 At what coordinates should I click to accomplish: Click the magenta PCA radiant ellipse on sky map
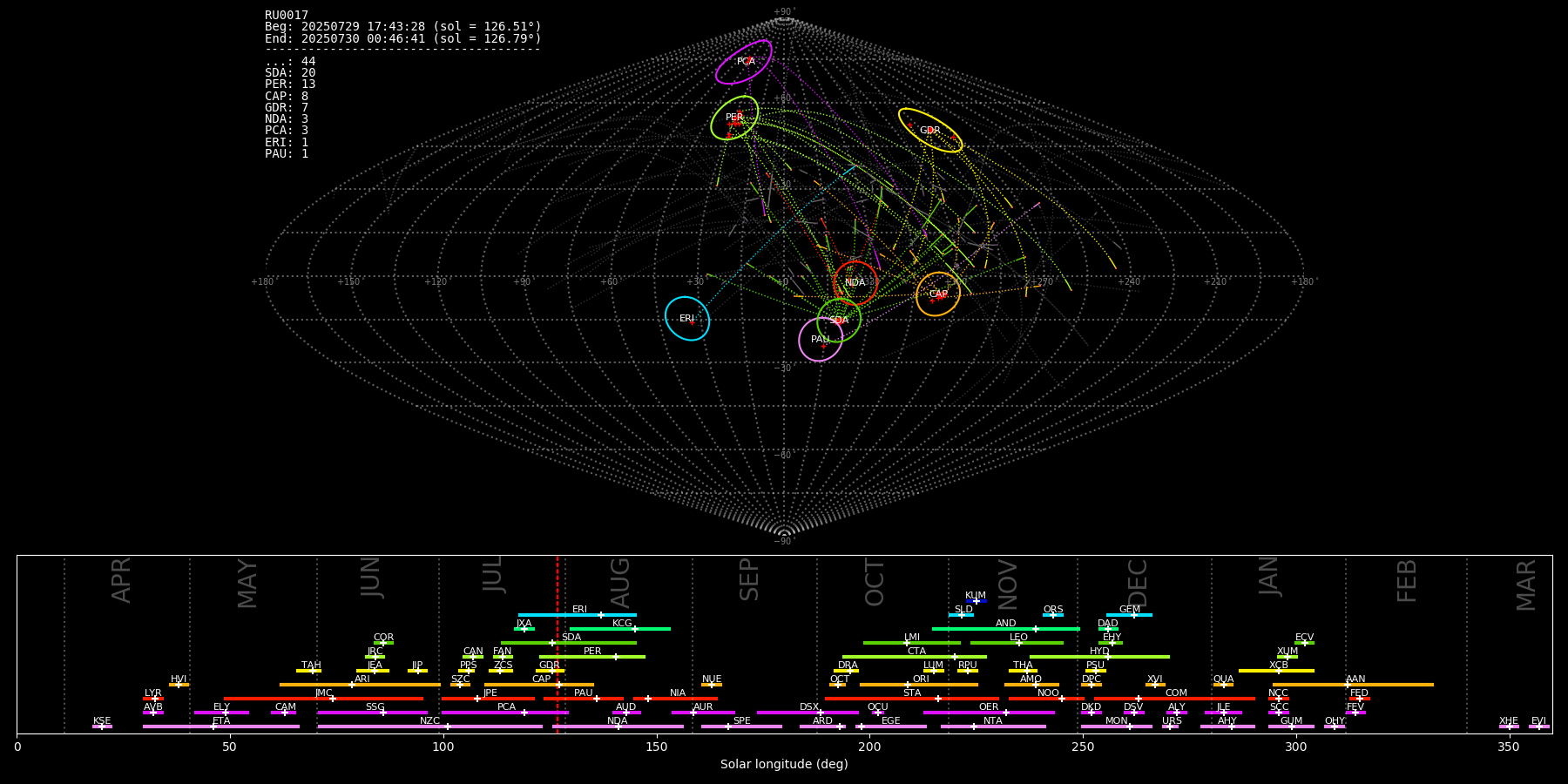pyautogui.click(x=744, y=62)
